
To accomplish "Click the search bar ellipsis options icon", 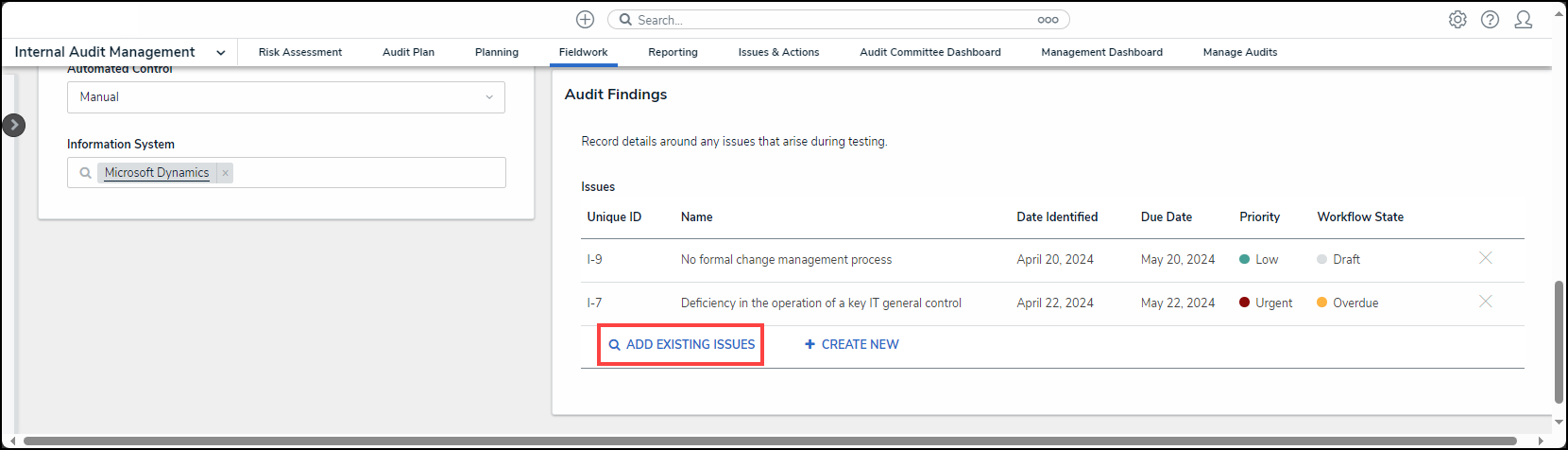I will pos(1048,20).
